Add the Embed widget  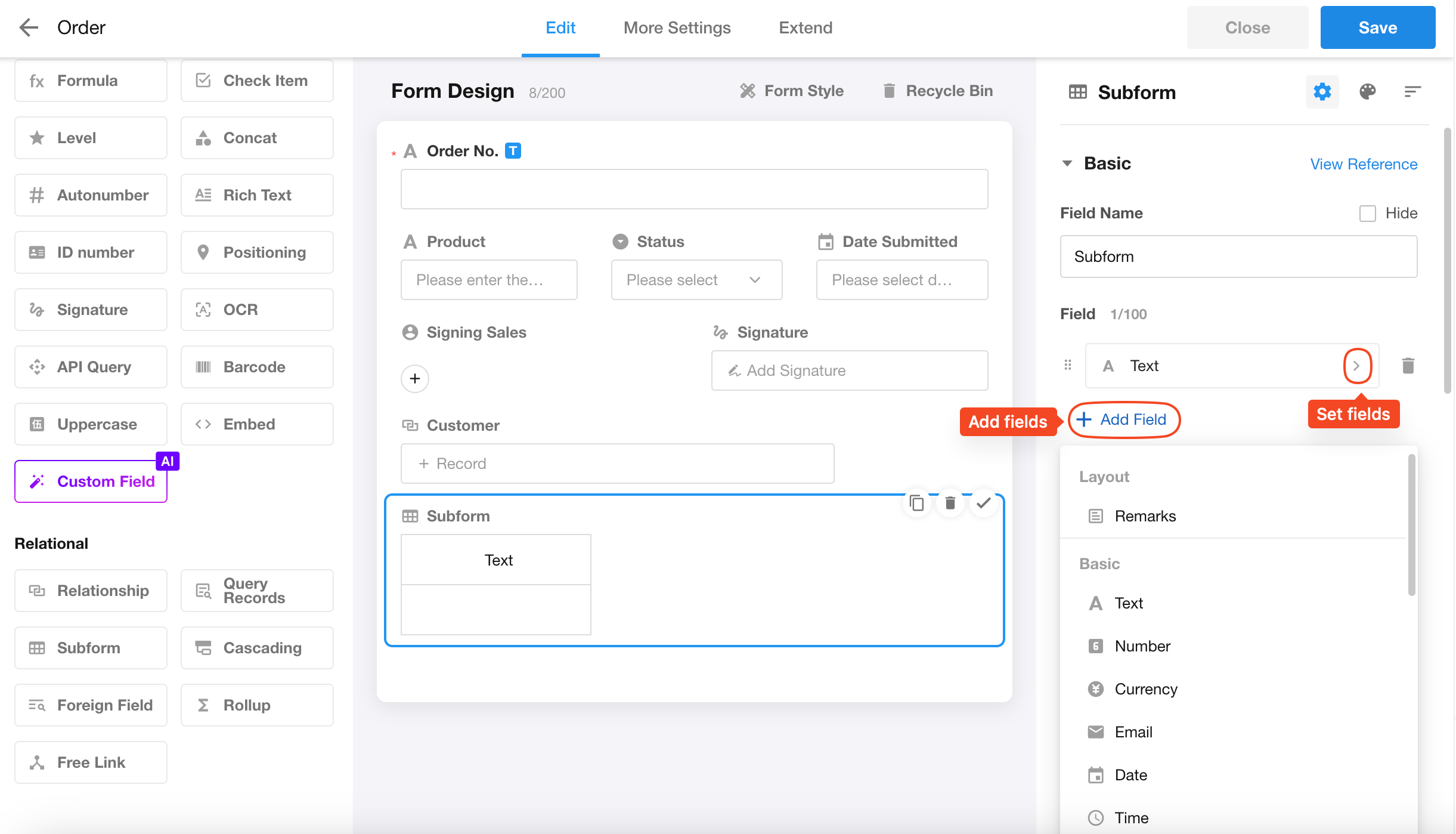tap(257, 424)
